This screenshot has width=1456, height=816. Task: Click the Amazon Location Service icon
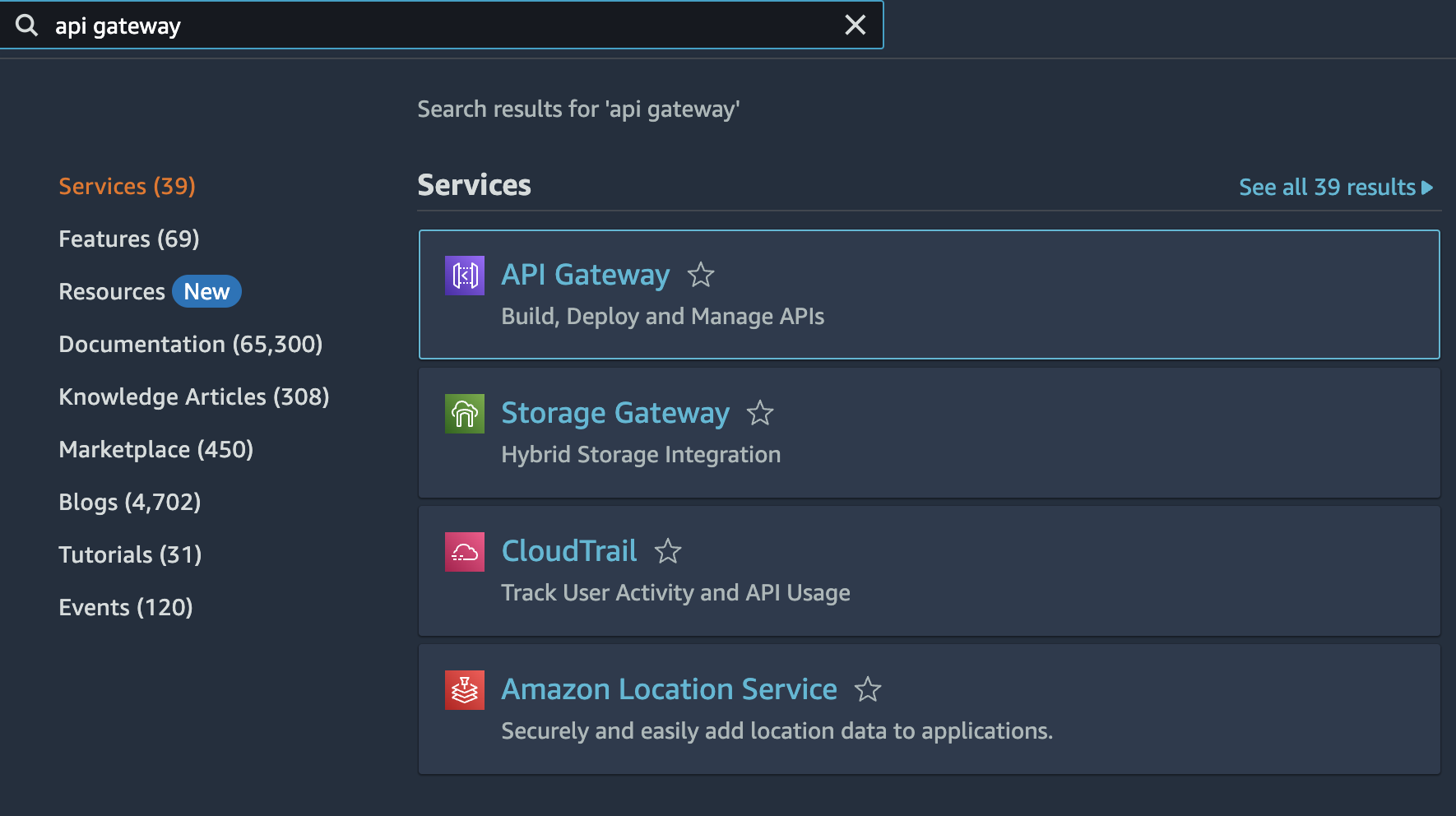click(465, 690)
